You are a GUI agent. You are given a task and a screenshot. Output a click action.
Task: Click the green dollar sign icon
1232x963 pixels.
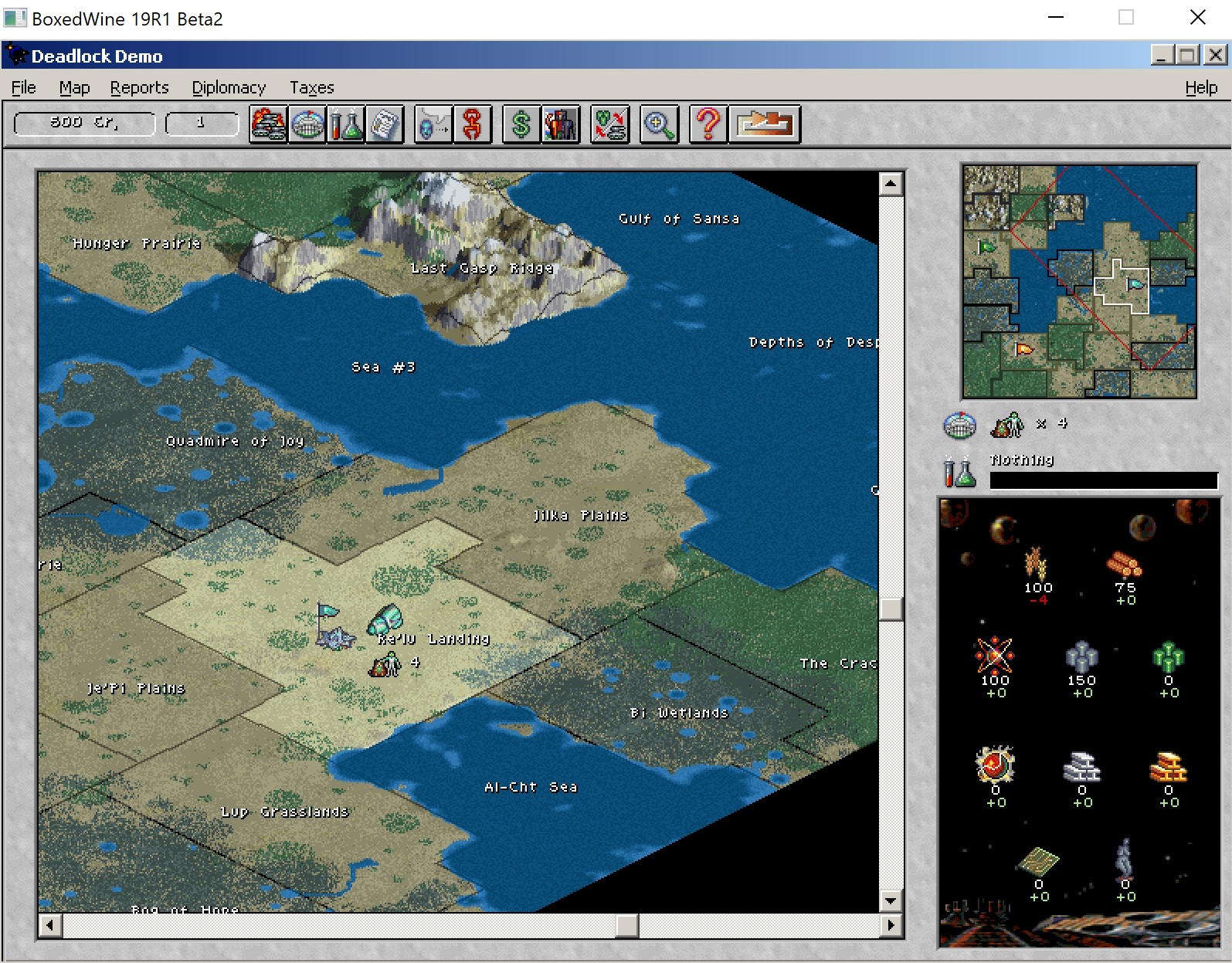(521, 124)
